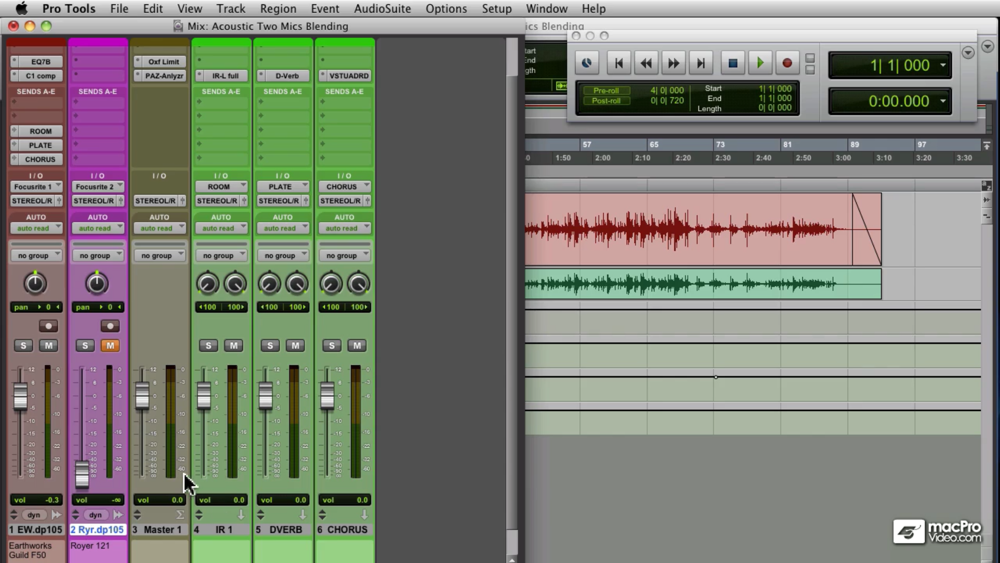Viewport: 1000px width, 563px height.
Task: Click the CHORUS right pan knob
Action: [x=358, y=284]
